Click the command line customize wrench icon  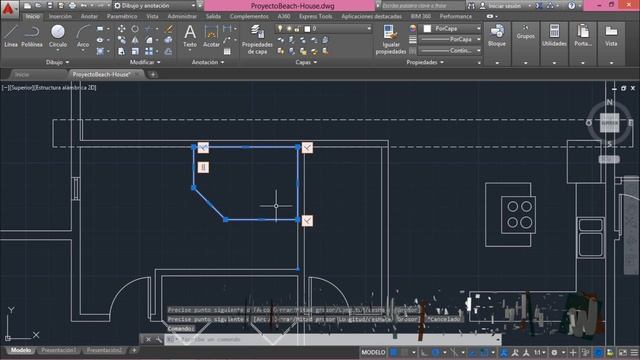click(x=159, y=339)
